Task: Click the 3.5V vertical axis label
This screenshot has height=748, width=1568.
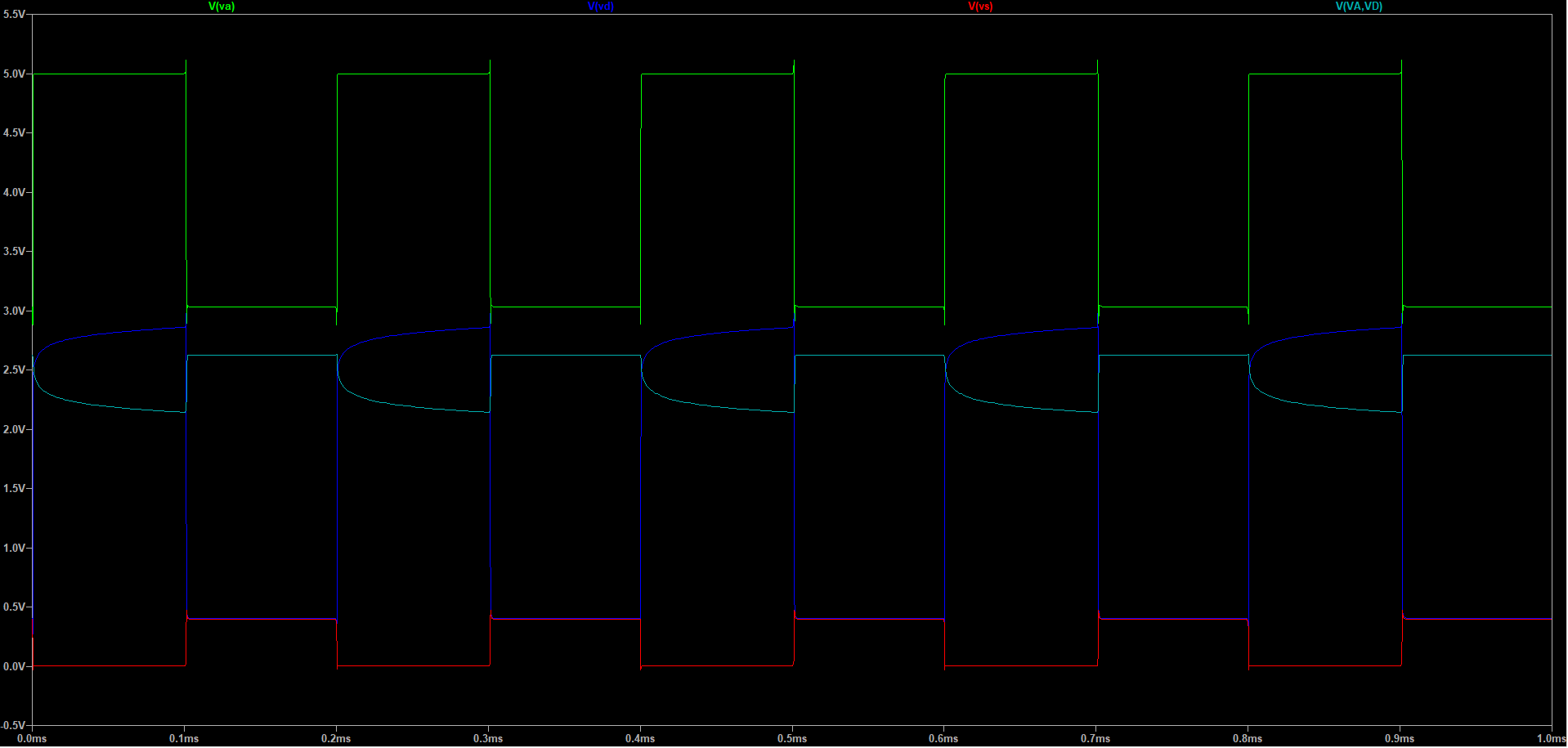Action: click(x=14, y=251)
